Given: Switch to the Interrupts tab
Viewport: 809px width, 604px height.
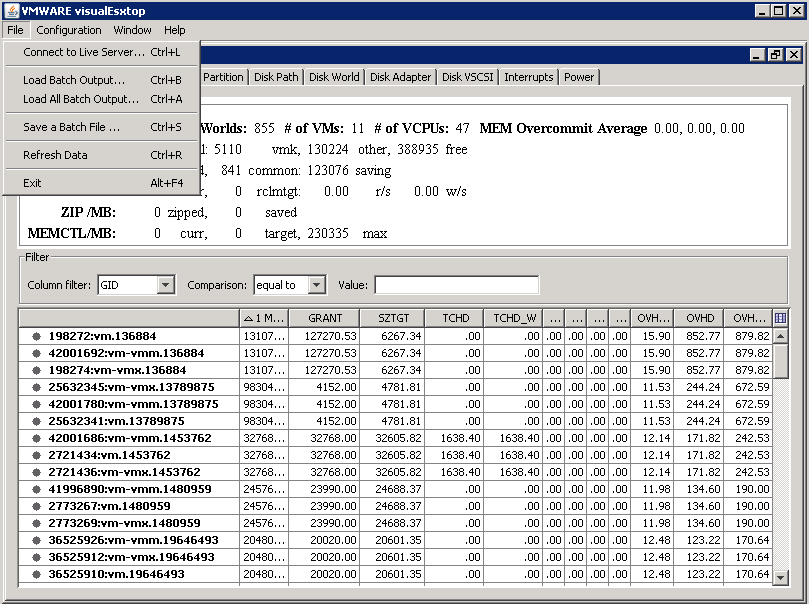Looking at the screenshot, I should [528, 77].
